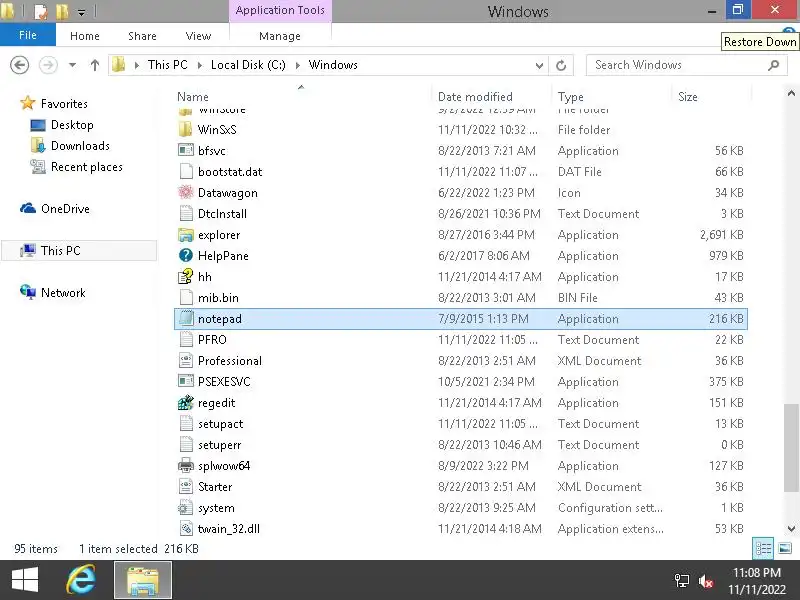The width and height of the screenshot is (800, 600).
Task: Switch to large icons view layout icon
Action: [x=785, y=548]
